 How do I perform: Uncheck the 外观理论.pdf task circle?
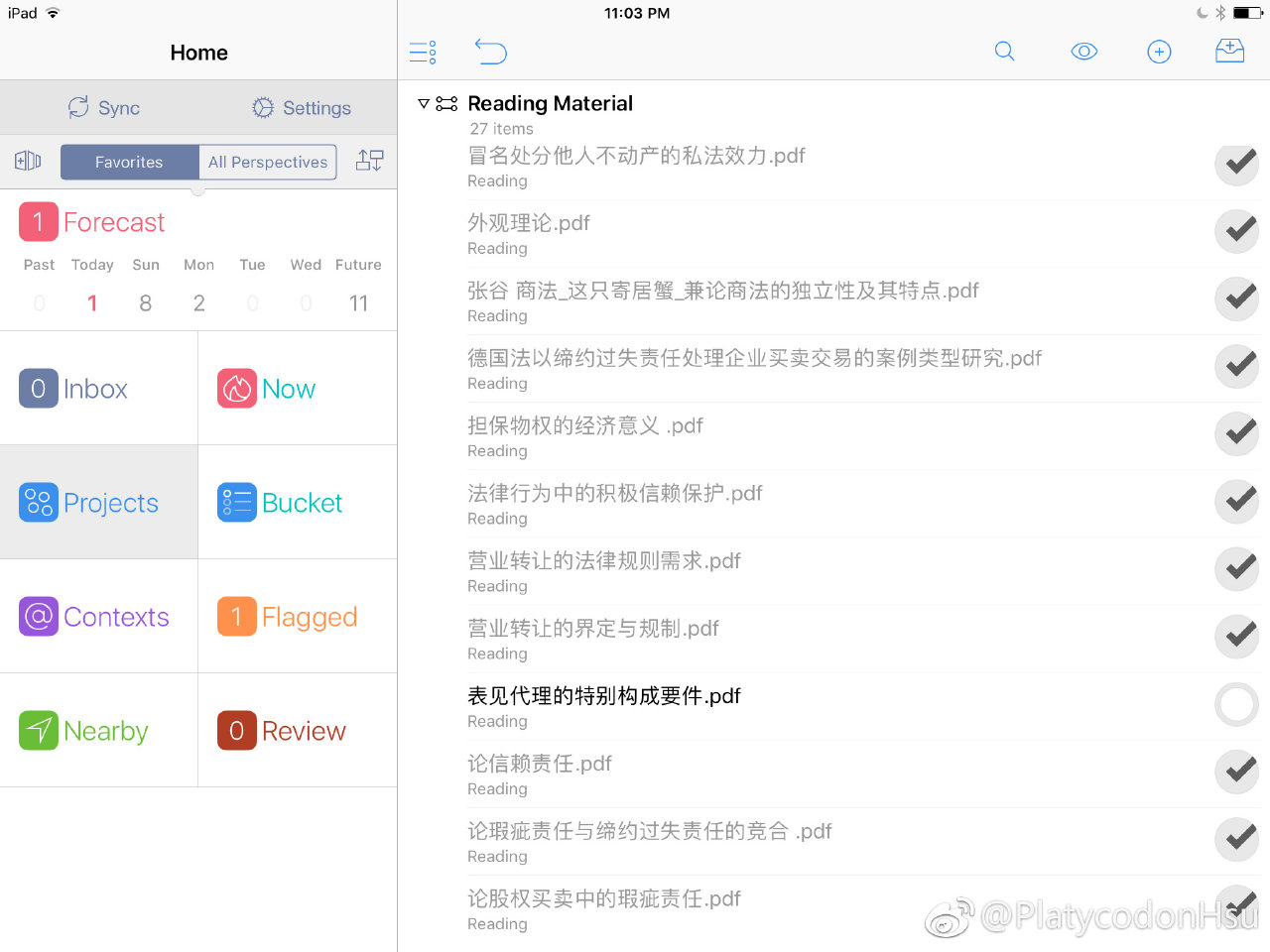pos(1237,231)
